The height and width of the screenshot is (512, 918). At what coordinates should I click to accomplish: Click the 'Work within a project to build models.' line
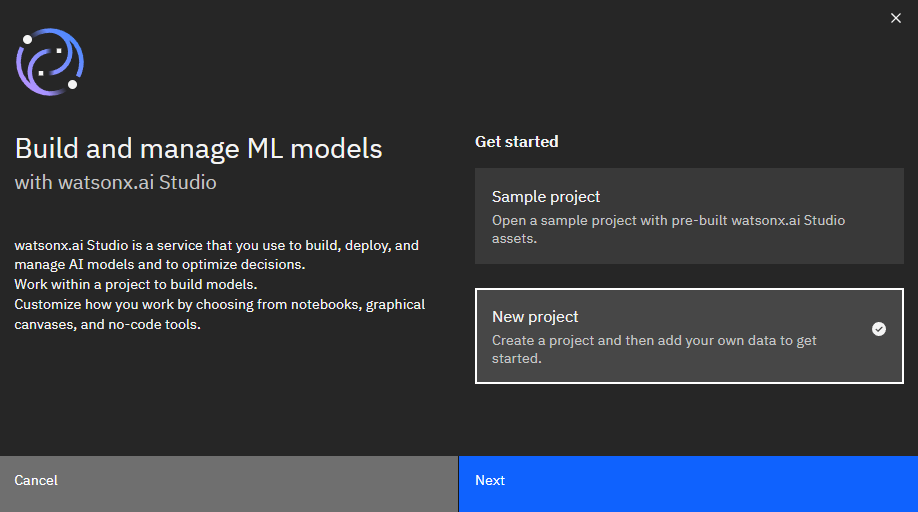click(x=136, y=284)
